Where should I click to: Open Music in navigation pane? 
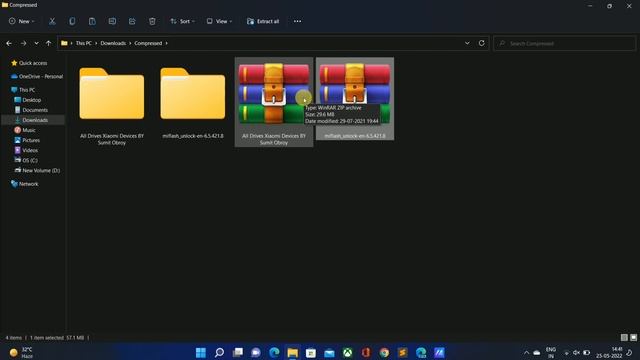(25, 130)
